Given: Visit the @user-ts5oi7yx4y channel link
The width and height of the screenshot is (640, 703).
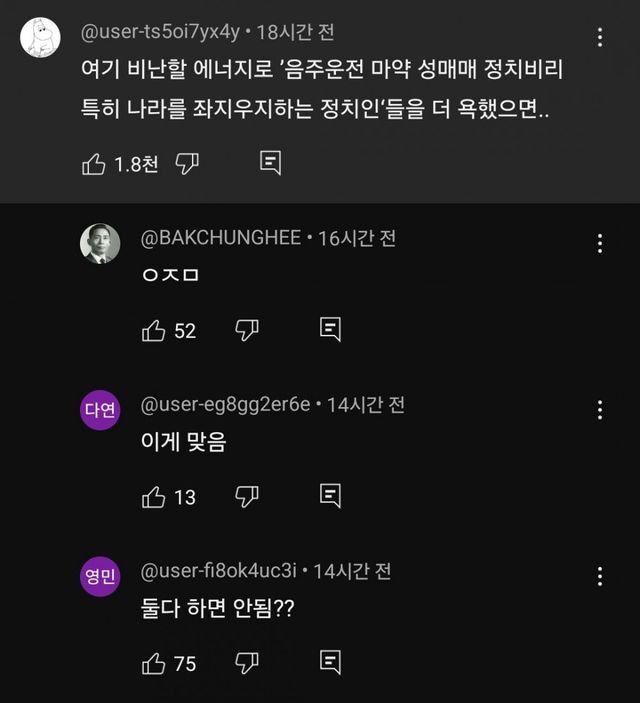Looking at the screenshot, I should coord(160,32).
